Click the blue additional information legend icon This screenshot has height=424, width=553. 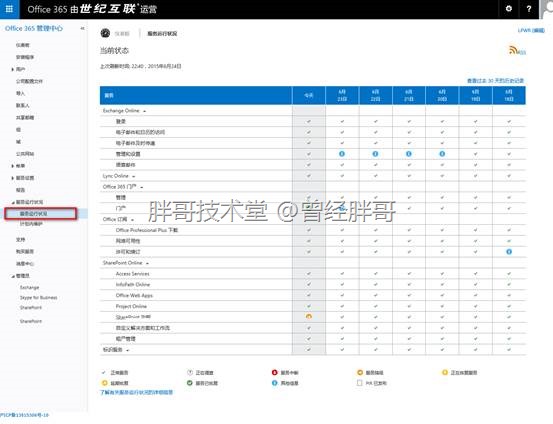274,383
